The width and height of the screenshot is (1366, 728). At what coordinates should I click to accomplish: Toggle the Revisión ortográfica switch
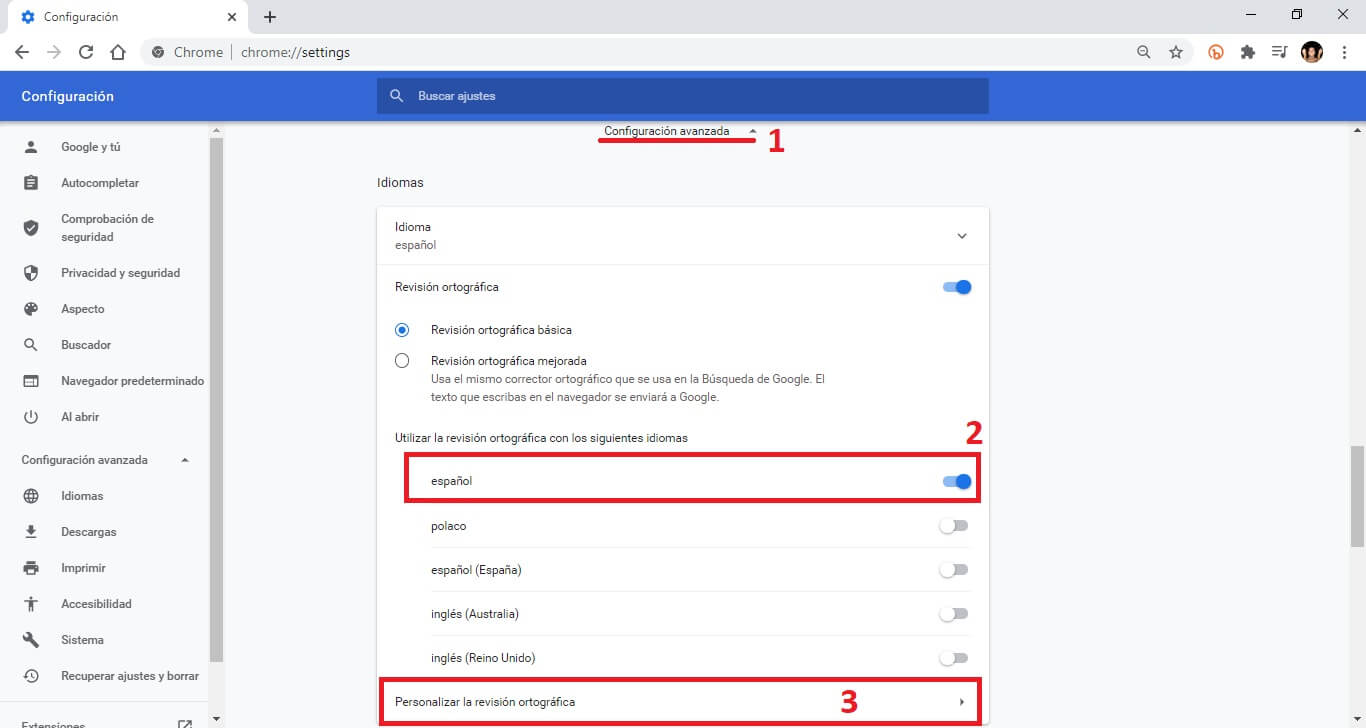tap(956, 287)
